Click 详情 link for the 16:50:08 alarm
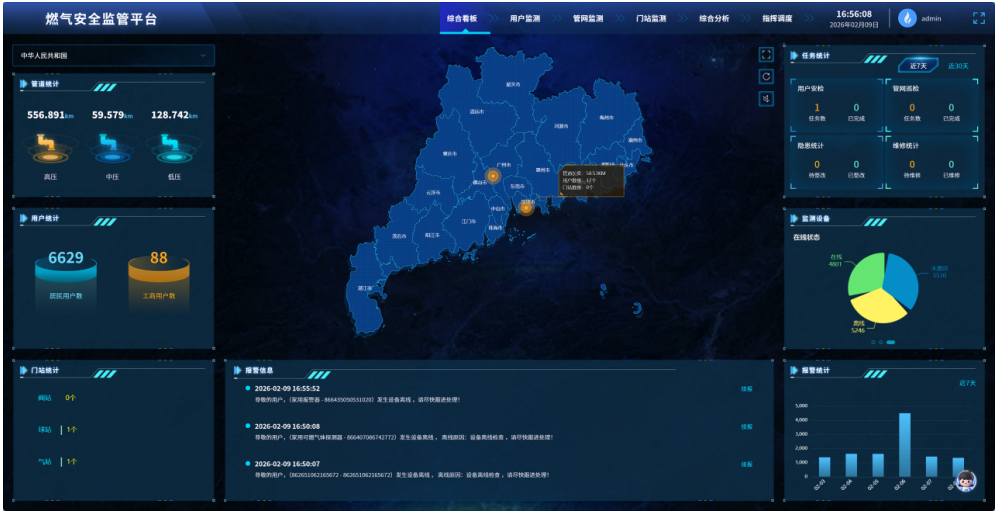 pyautogui.click(x=746, y=427)
